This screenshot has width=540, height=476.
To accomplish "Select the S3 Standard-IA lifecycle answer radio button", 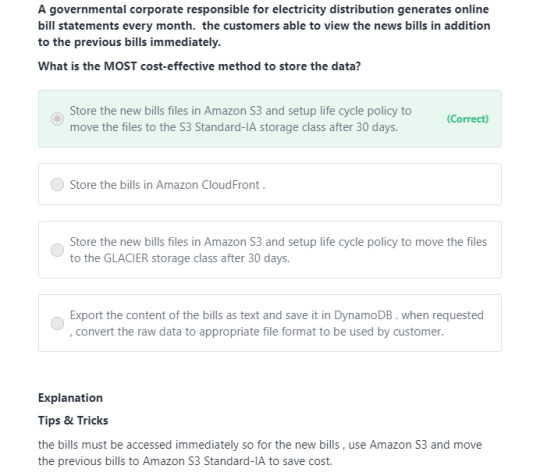I will 57,119.
